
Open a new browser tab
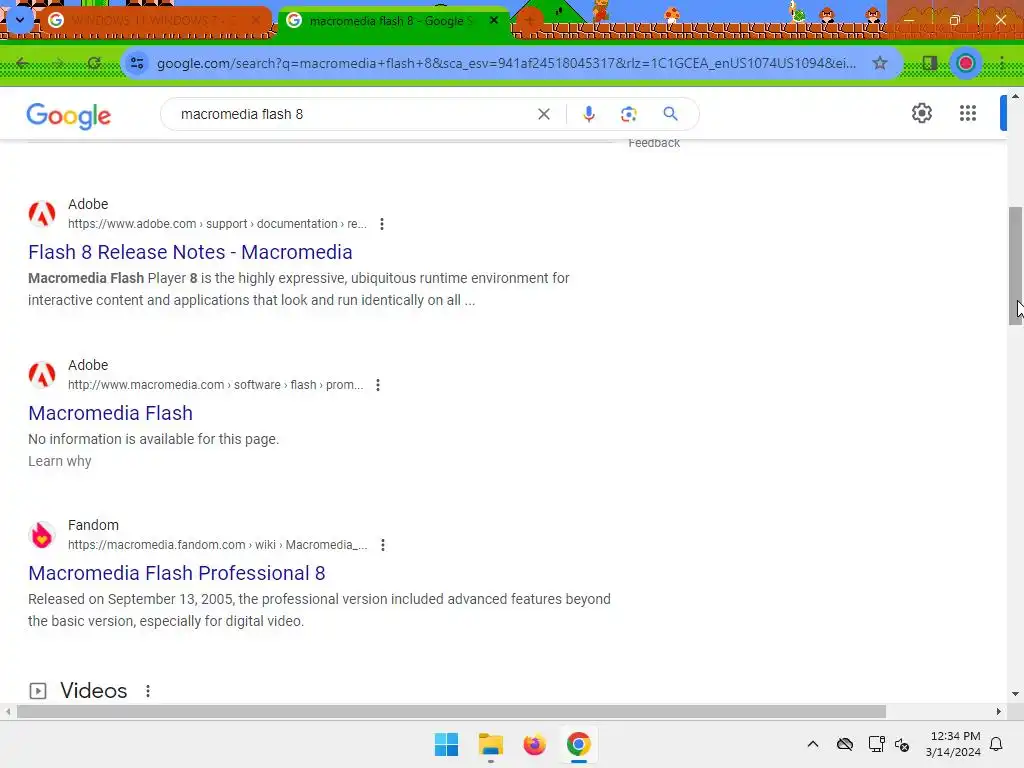point(530,21)
